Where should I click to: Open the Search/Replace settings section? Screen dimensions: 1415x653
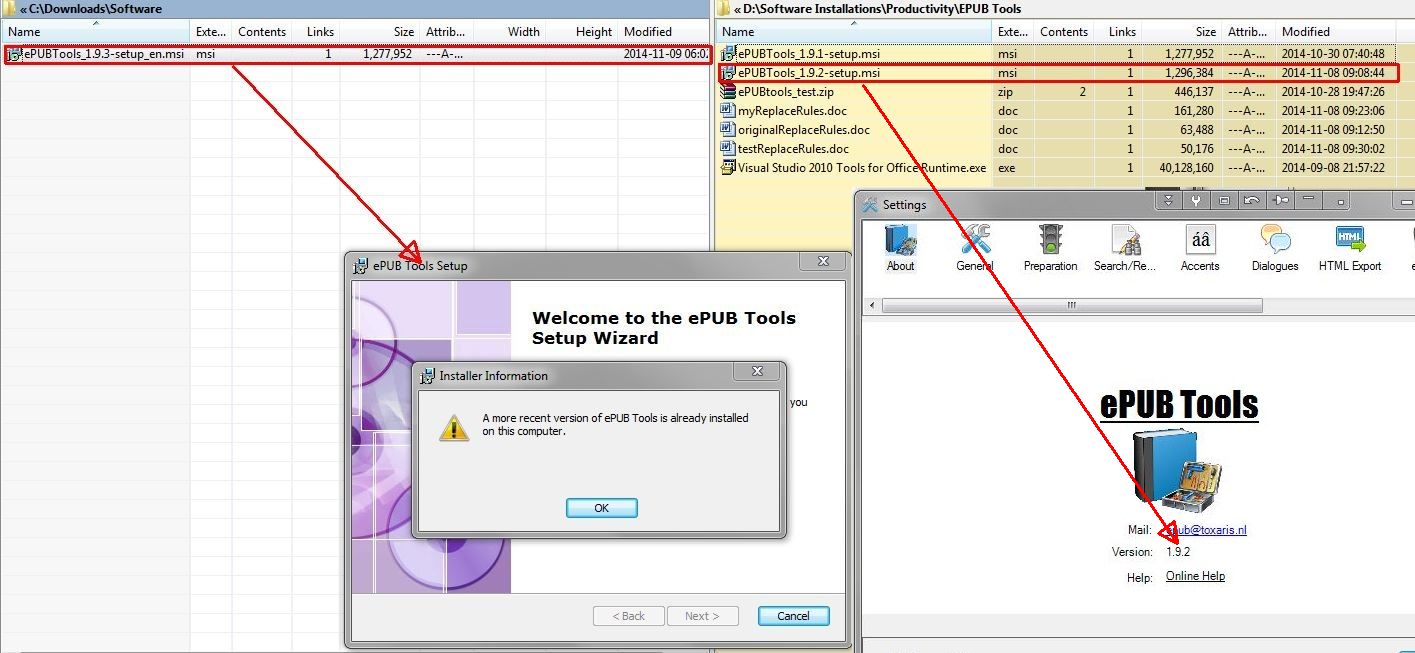pyautogui.click(x=1125, y=247)
